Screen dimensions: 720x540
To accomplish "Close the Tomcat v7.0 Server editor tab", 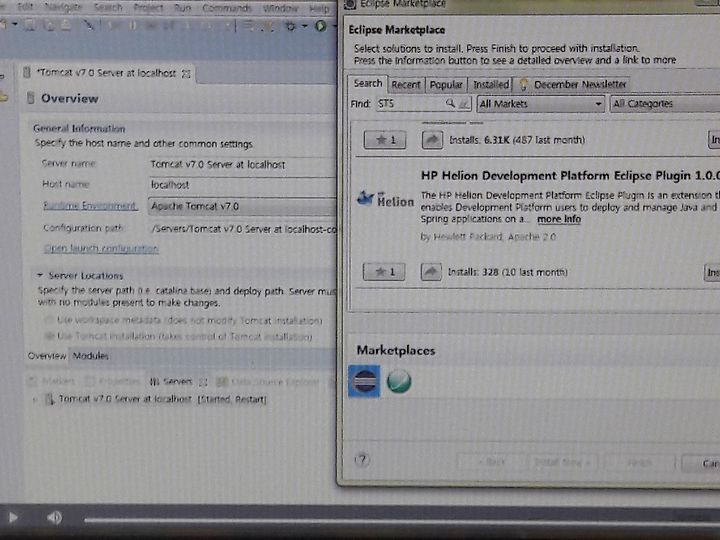I will click(x=186, y=73).
